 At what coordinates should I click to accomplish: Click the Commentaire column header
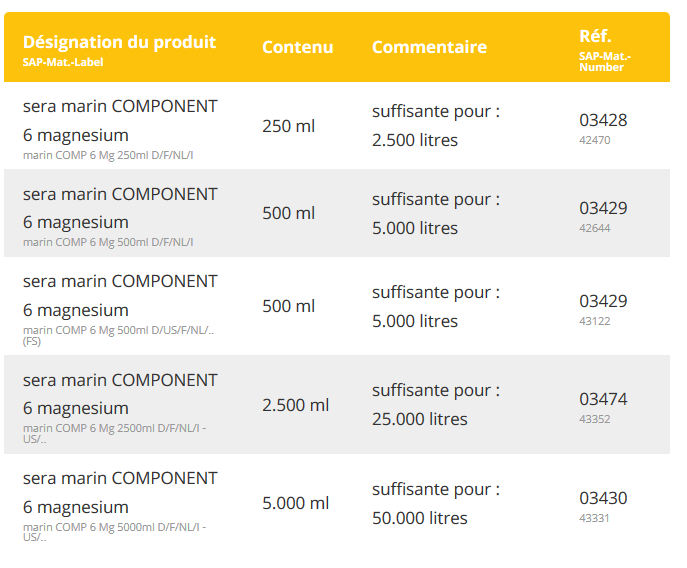pyautogui.click(x=429, y=47)
